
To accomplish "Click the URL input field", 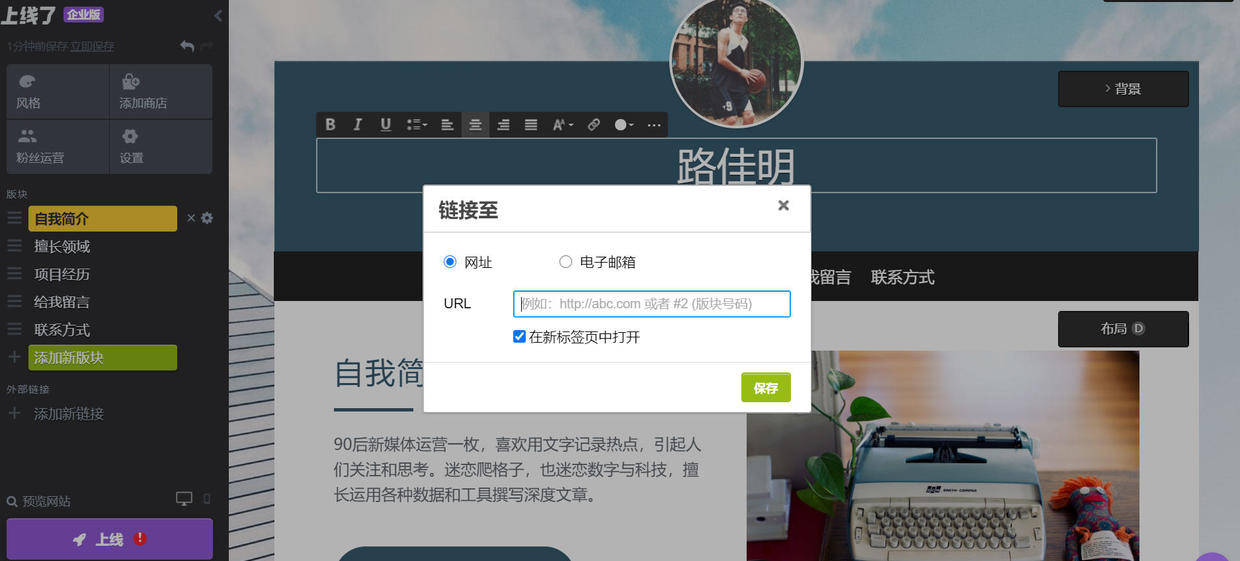I will 652,304.
